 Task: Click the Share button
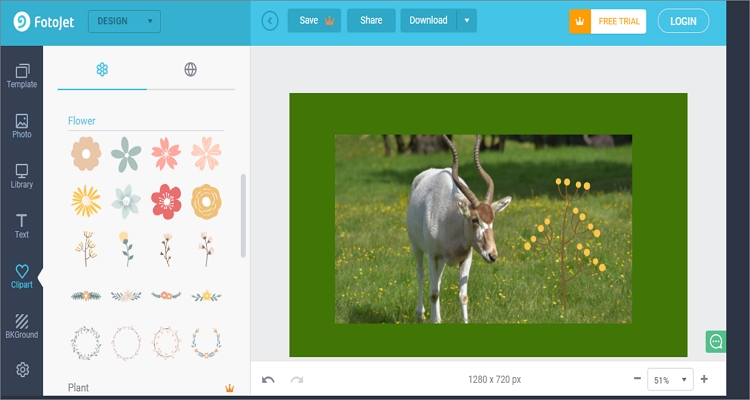(x=371, y=21)
